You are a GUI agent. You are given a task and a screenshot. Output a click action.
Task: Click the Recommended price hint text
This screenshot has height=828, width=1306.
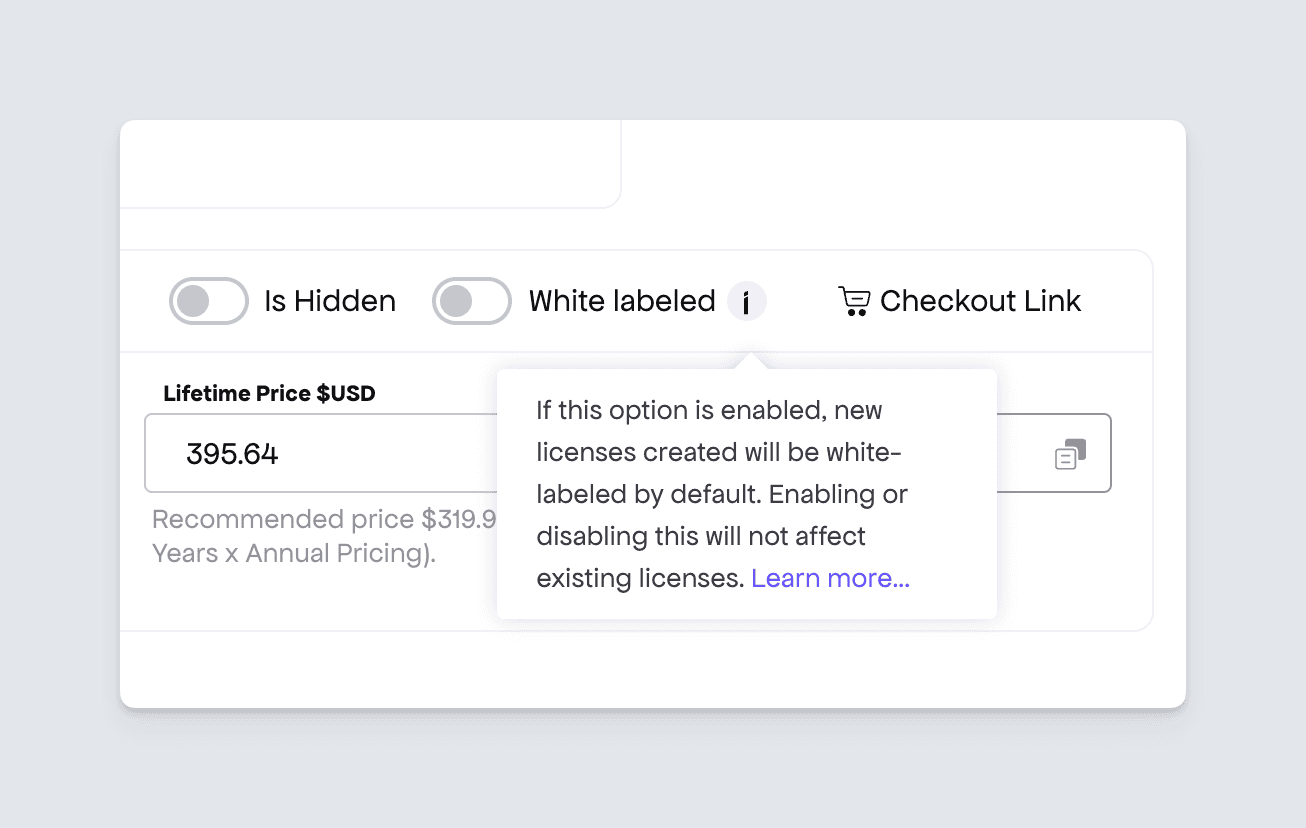click(324, 519)
